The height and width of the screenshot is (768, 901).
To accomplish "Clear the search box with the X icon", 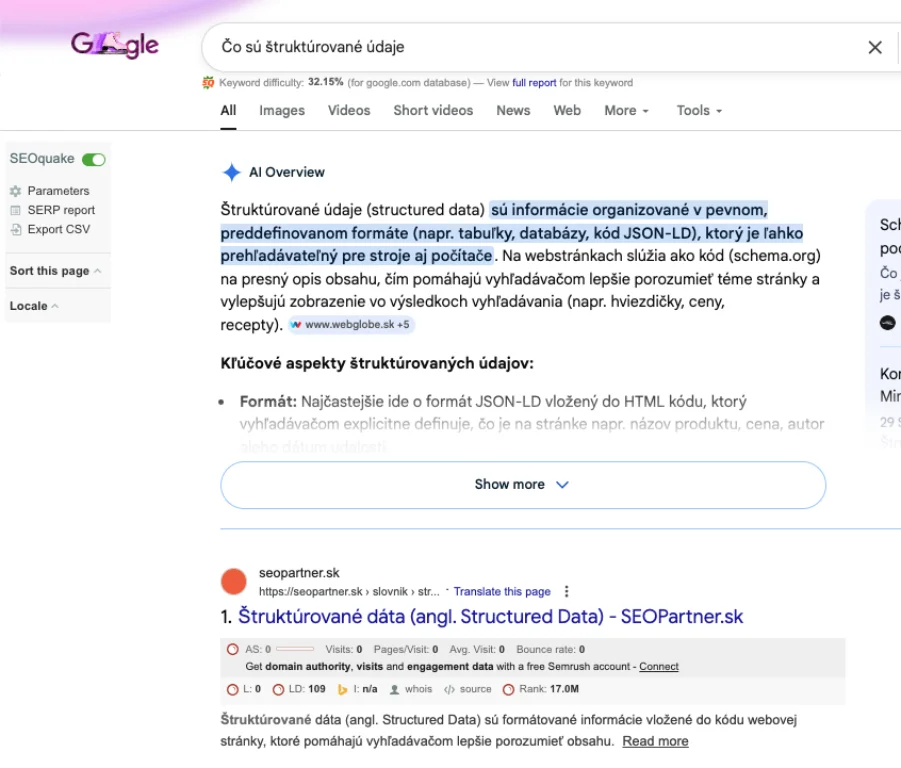I will [875, 47].
